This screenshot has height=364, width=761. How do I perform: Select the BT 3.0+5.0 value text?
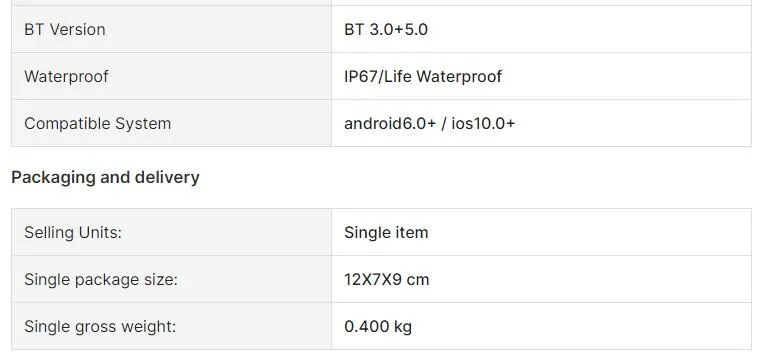(x=386, y=30)
